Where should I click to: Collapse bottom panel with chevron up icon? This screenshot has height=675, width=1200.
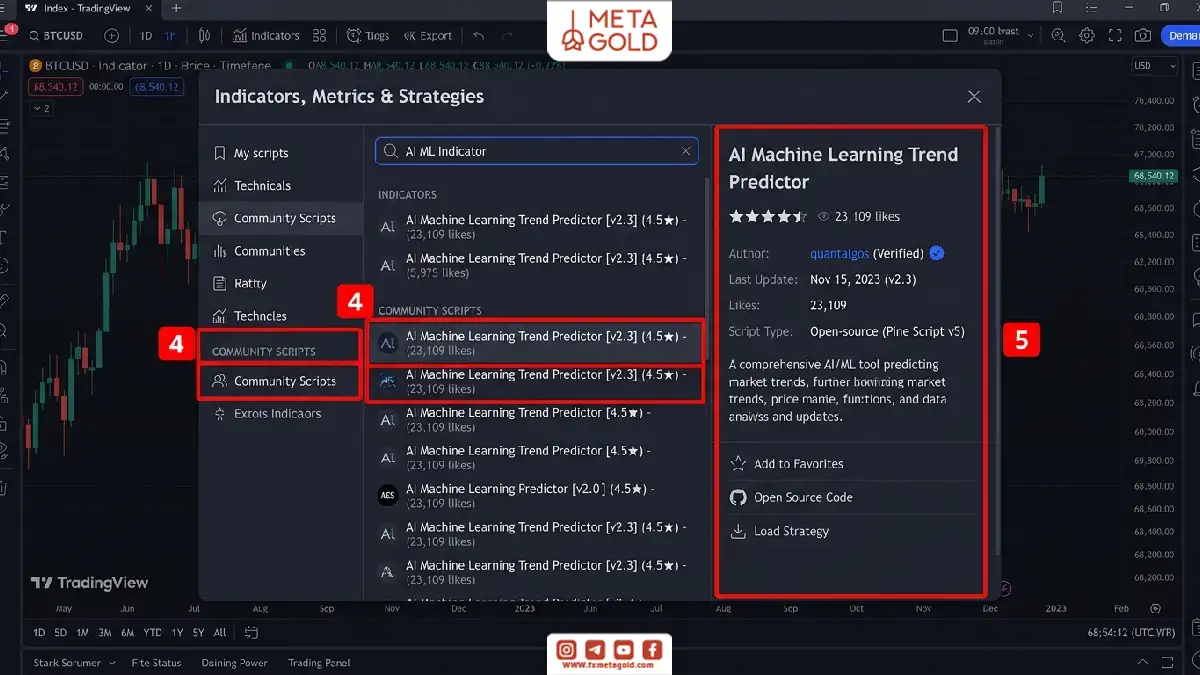tap(1144, 663)
